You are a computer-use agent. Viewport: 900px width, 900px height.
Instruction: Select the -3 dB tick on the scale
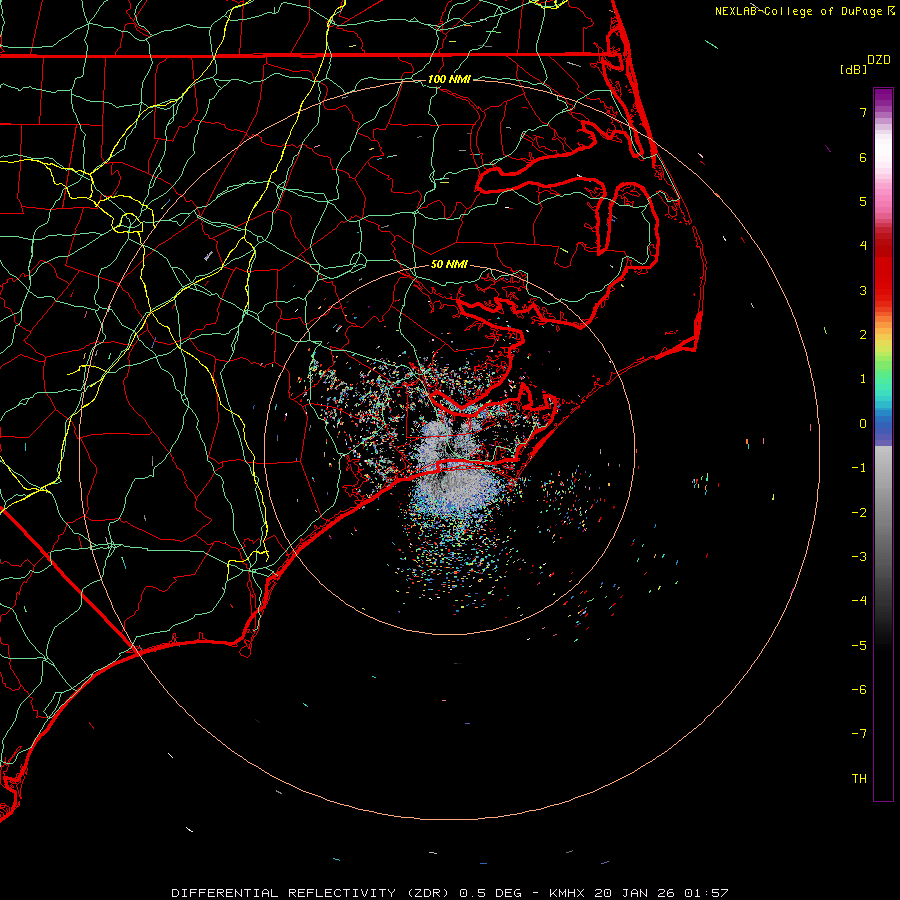(x=859, y=556)
